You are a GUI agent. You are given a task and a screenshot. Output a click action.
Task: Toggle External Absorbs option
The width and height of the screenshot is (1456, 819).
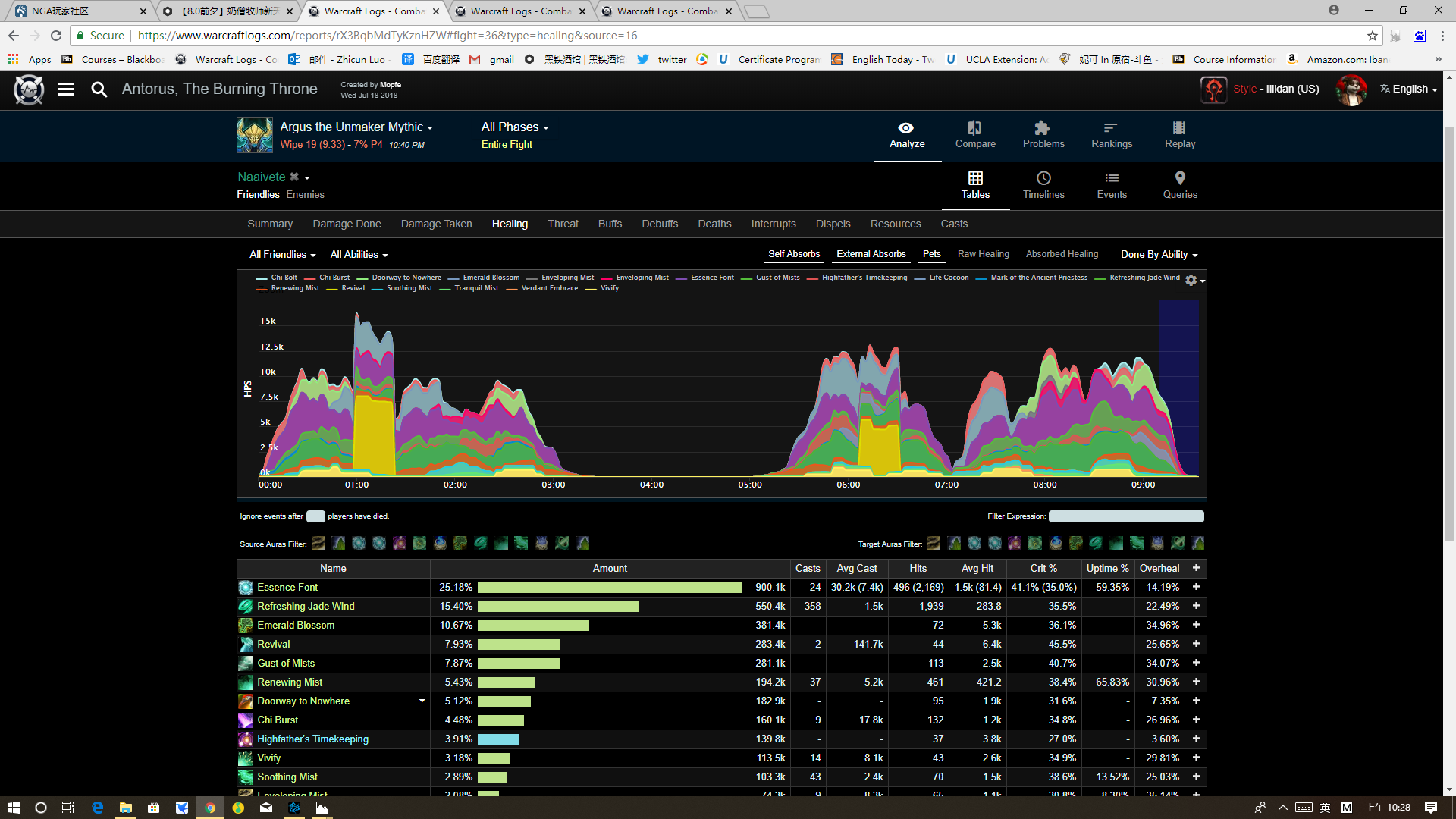(x=871, y=254)
